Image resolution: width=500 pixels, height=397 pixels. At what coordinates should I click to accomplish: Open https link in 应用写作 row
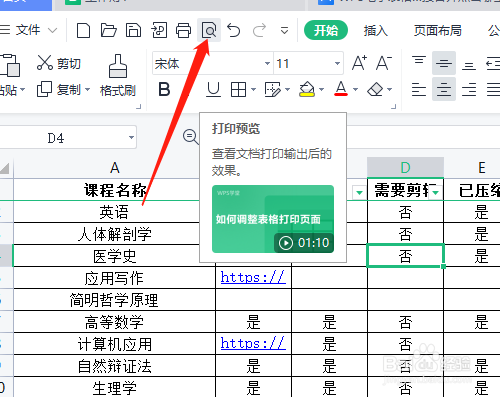[253, 277]
